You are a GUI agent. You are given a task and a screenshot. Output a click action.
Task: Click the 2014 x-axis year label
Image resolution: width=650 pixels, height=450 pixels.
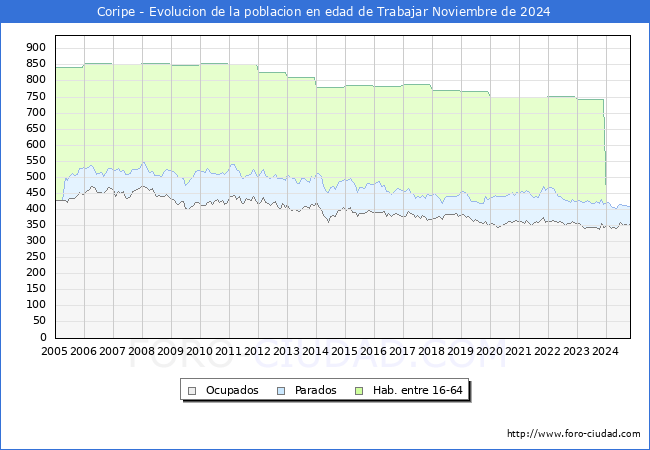point(315,351)
